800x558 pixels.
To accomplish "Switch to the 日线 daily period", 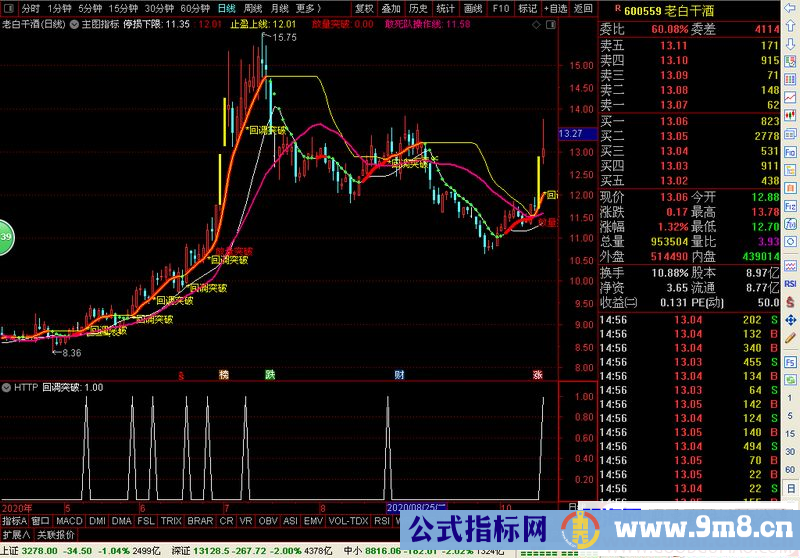I will click(227, 8).
